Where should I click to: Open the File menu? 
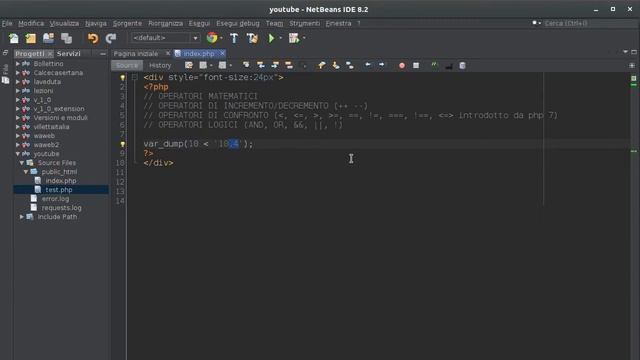click(x=7, y=24)
